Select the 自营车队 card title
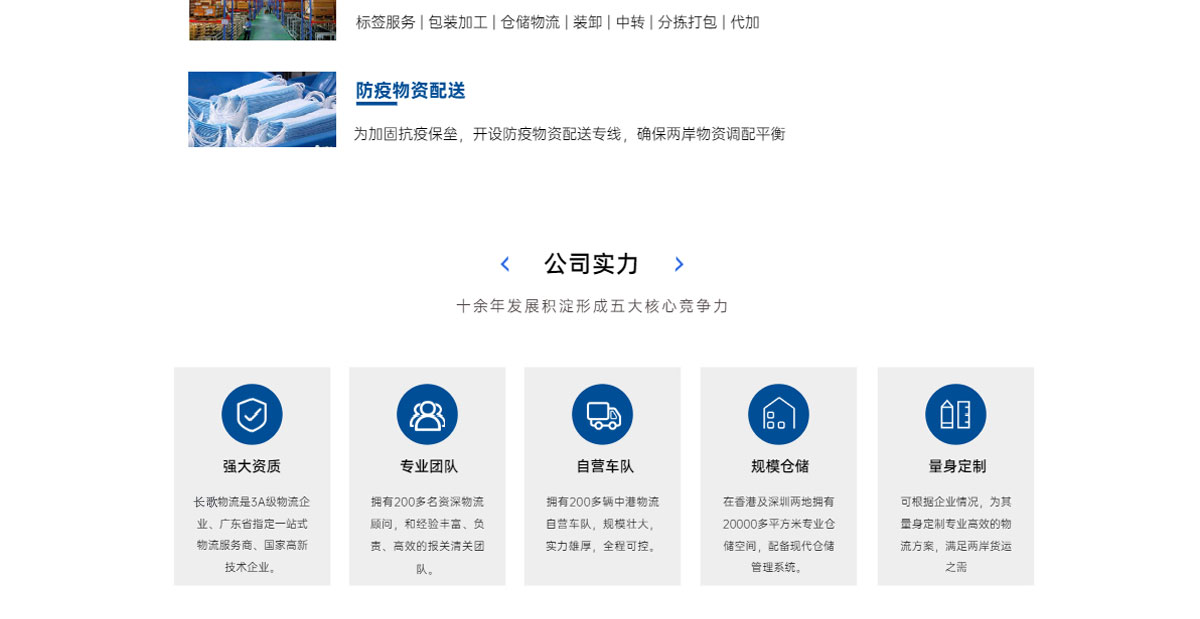This screenshot has width=1200, height=619. pyautogui.click(x=604, y=466)
